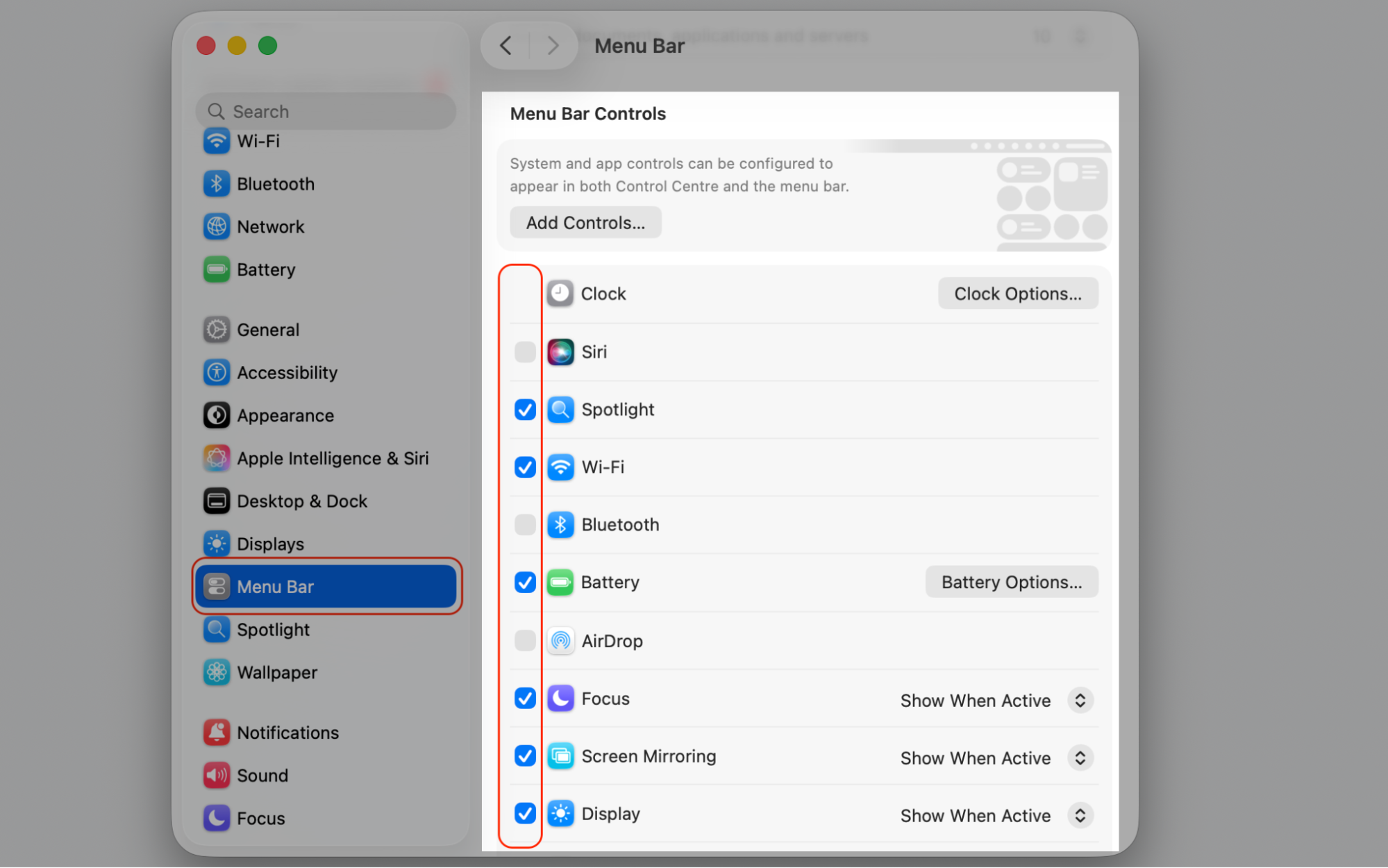Image resolution: width=1388 pixels, height=868 pixels.
Task: Uncheck the Display checkbox
Action: coord(525,813)
